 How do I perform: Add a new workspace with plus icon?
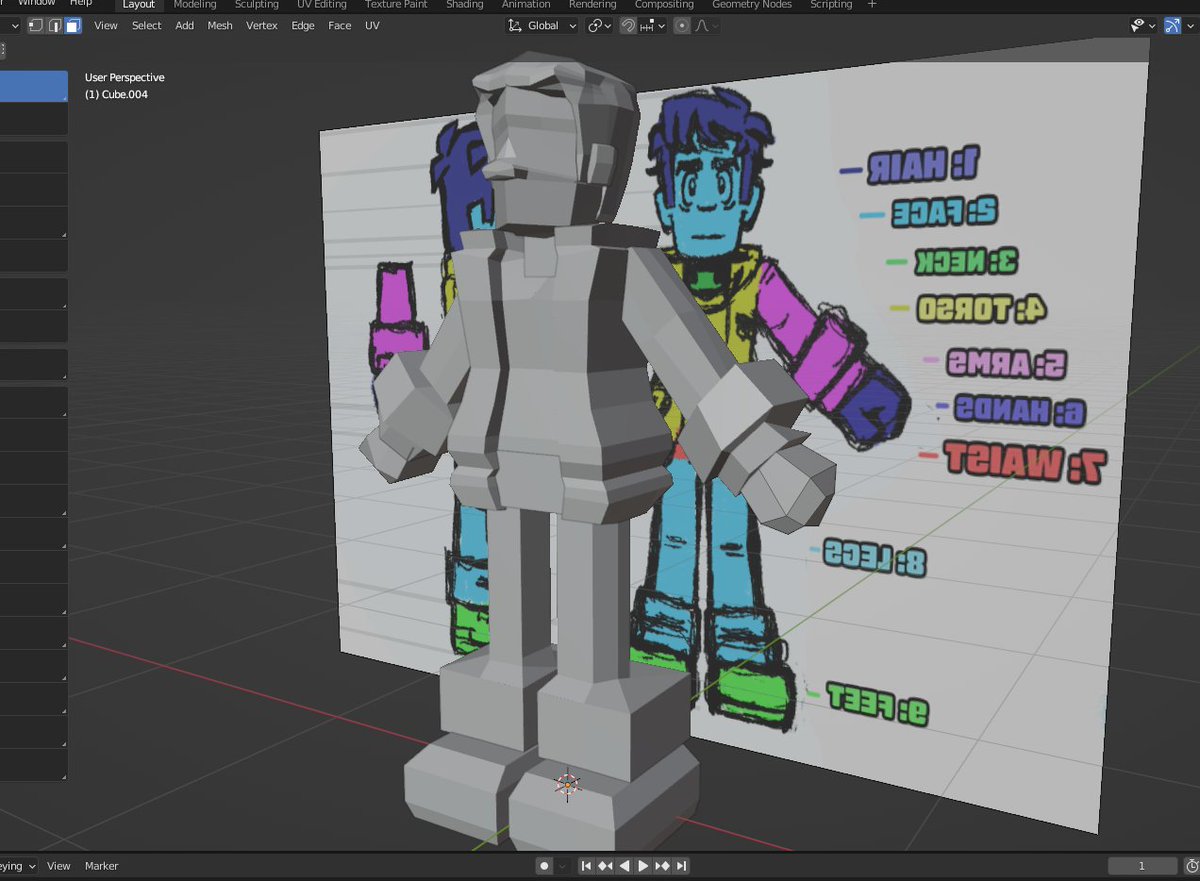point(872,5)
